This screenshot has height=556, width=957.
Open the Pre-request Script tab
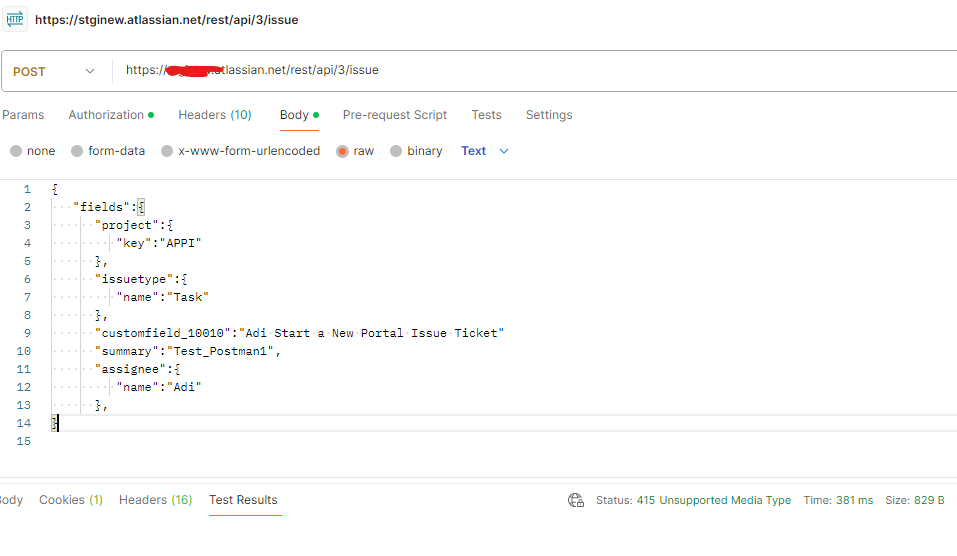click(395, 115)
